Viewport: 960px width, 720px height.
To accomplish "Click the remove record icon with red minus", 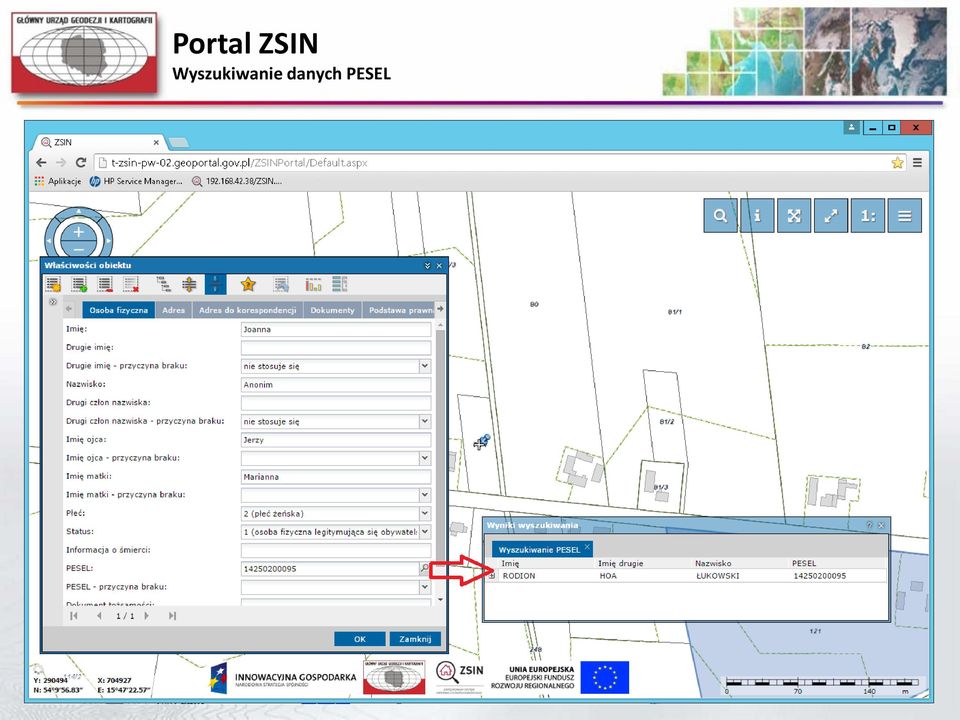I will [105, 284].
